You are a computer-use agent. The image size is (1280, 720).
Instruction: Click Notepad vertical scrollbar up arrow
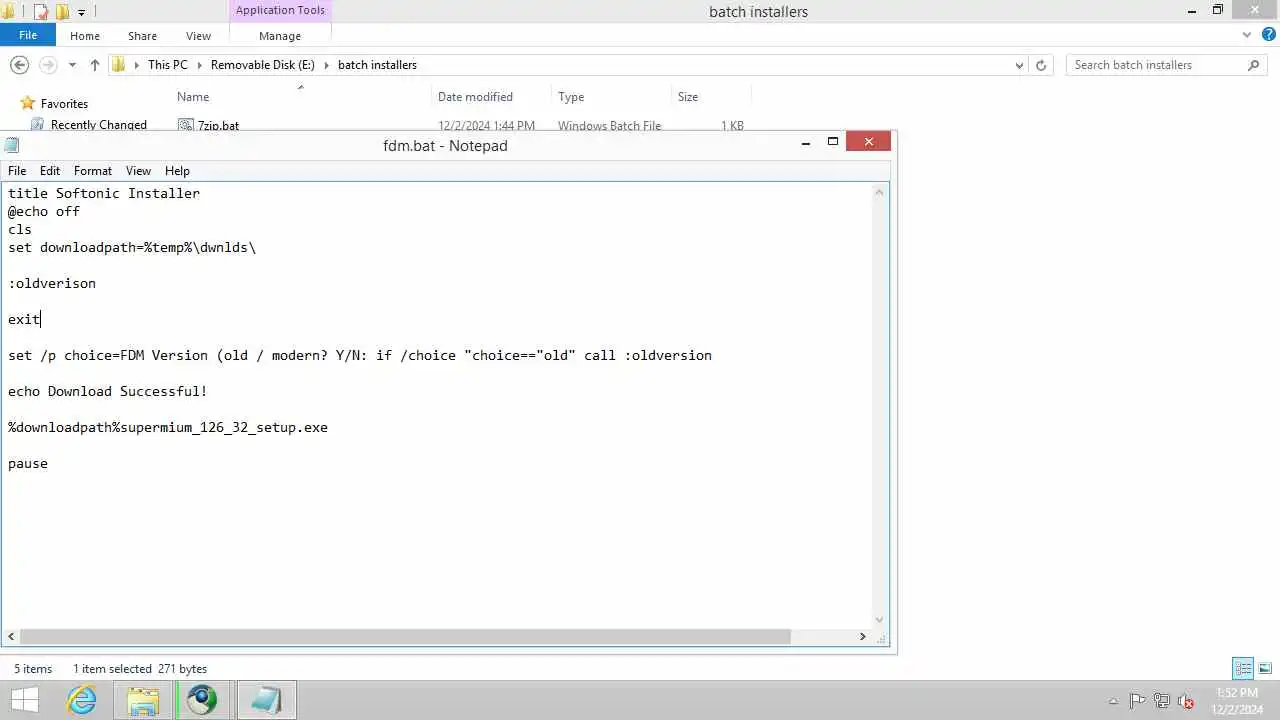click(x=880, y=191)
